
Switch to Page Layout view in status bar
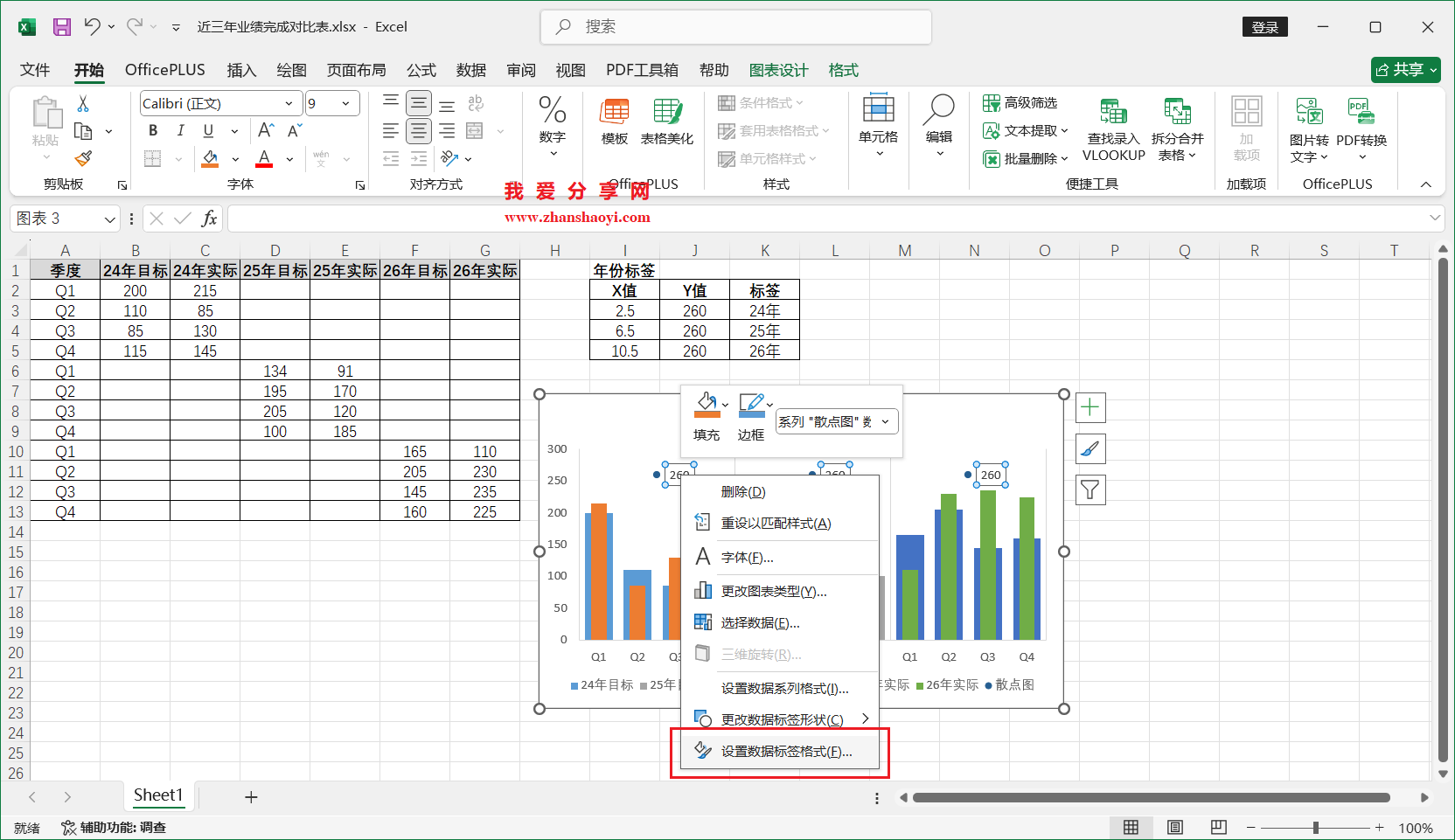point(1174,828)
